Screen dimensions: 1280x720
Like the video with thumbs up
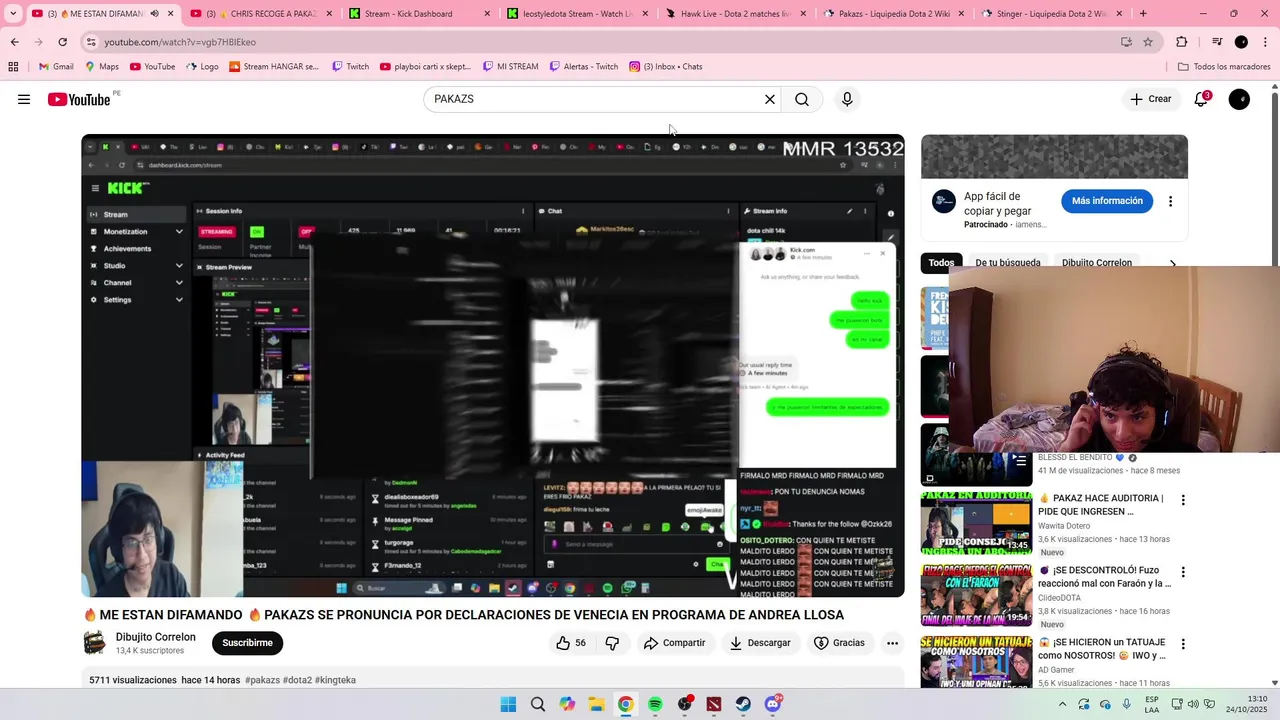click(571, 643)
